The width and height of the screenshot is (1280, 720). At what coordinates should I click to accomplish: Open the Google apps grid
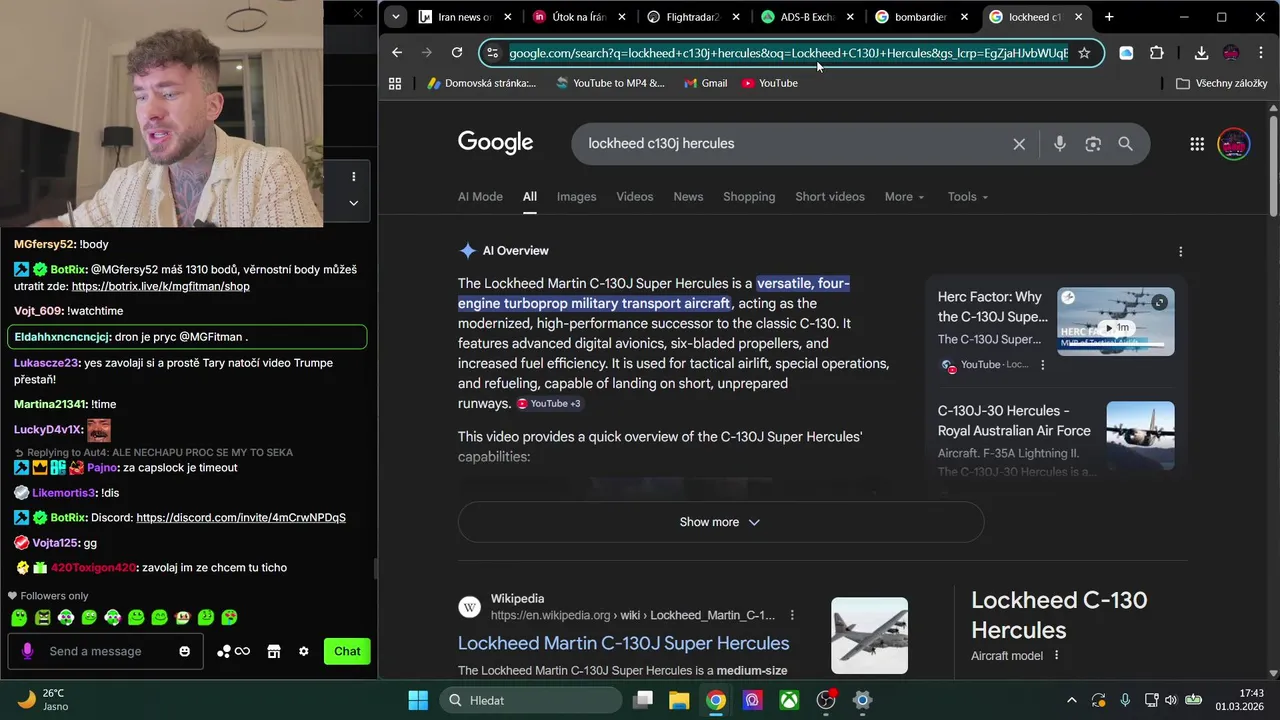[1197, 144]
